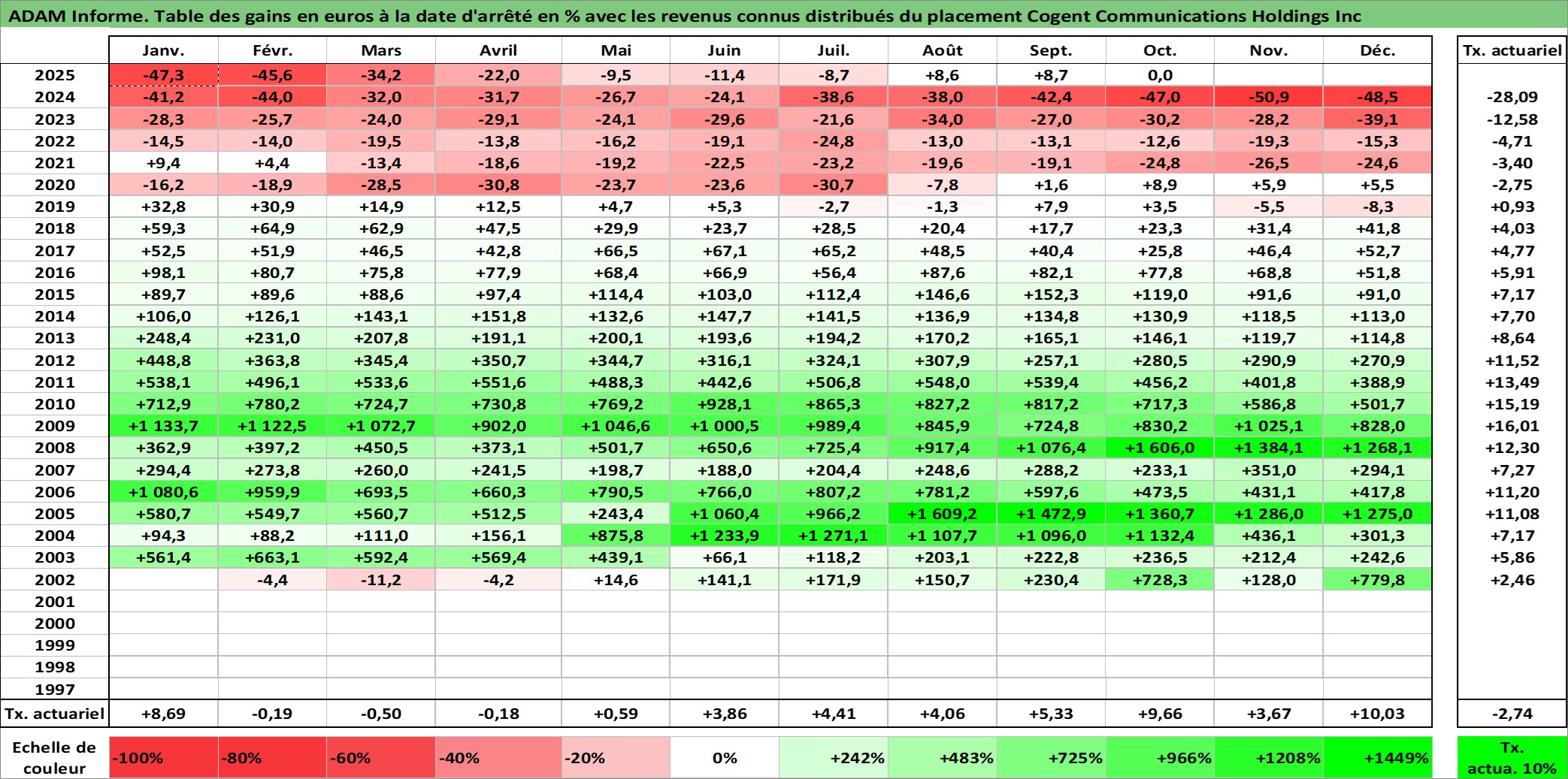Select the Tx. actua. 10% green box

pyautogui.click(x=1512, y=757)
